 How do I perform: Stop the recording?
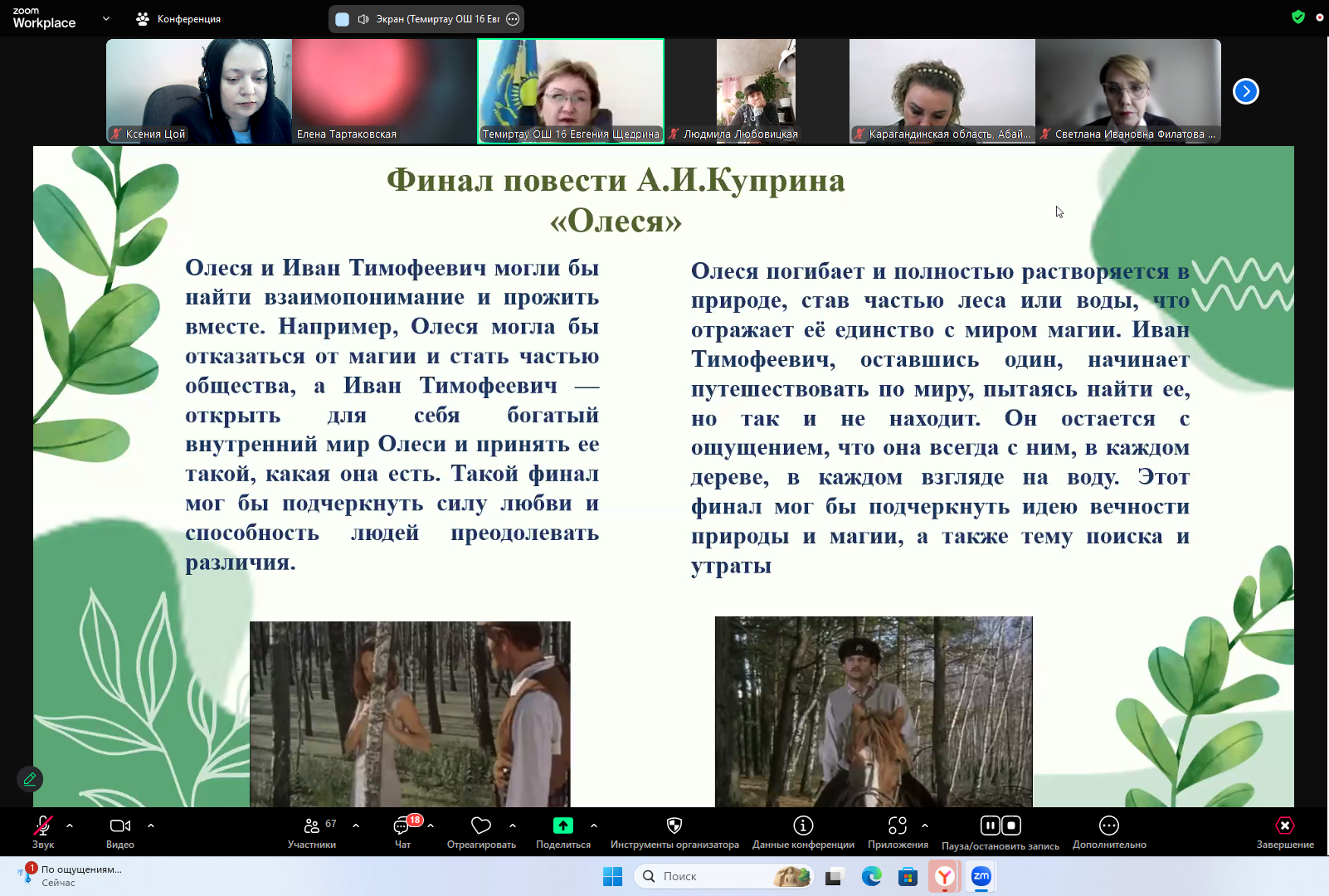(x=1011, y=825)
